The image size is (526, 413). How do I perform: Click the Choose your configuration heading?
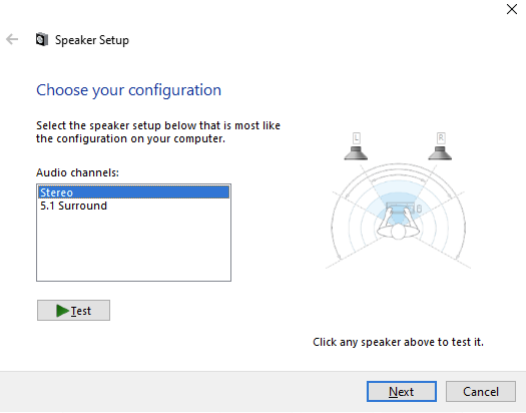[x=129, y=90]
